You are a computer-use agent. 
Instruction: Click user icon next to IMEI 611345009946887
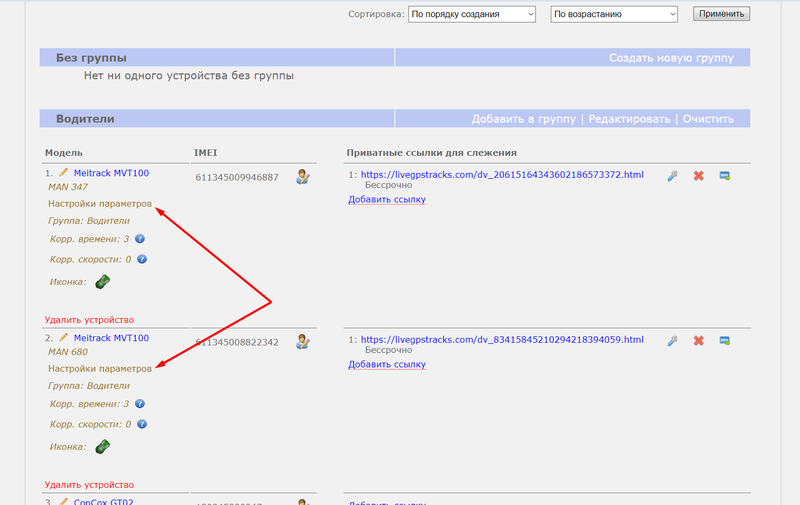tap(302, 177)
